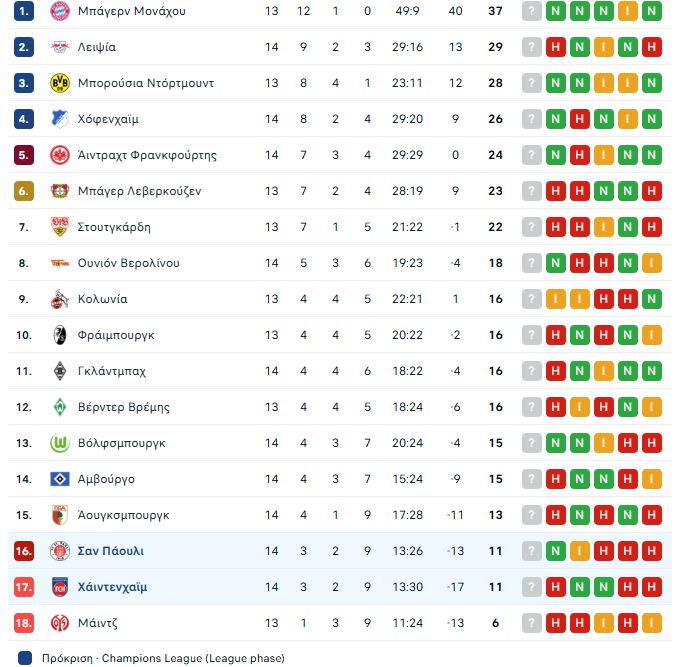The width and height of the screenshot is (683, 667).
Task: Click the Mainz club logo
Action: pos(59,623)
